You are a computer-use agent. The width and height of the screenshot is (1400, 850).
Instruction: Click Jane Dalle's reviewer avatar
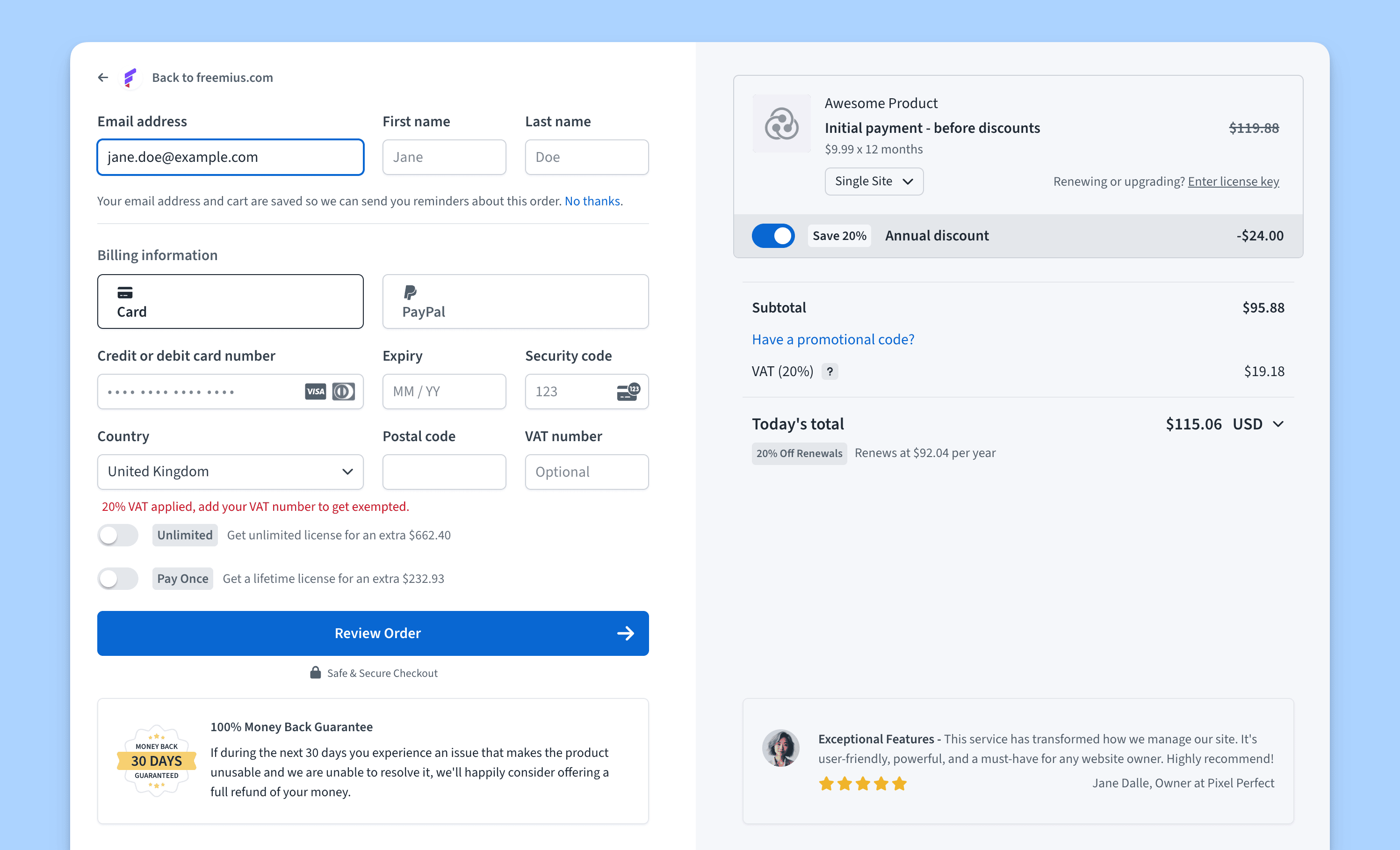tap(780, 748)
